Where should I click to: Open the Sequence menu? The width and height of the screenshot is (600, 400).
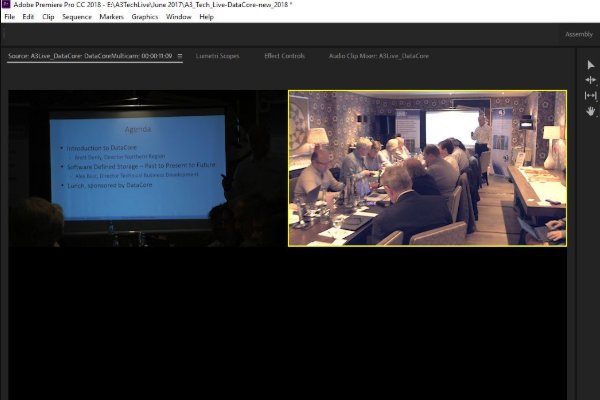point(76,17)
